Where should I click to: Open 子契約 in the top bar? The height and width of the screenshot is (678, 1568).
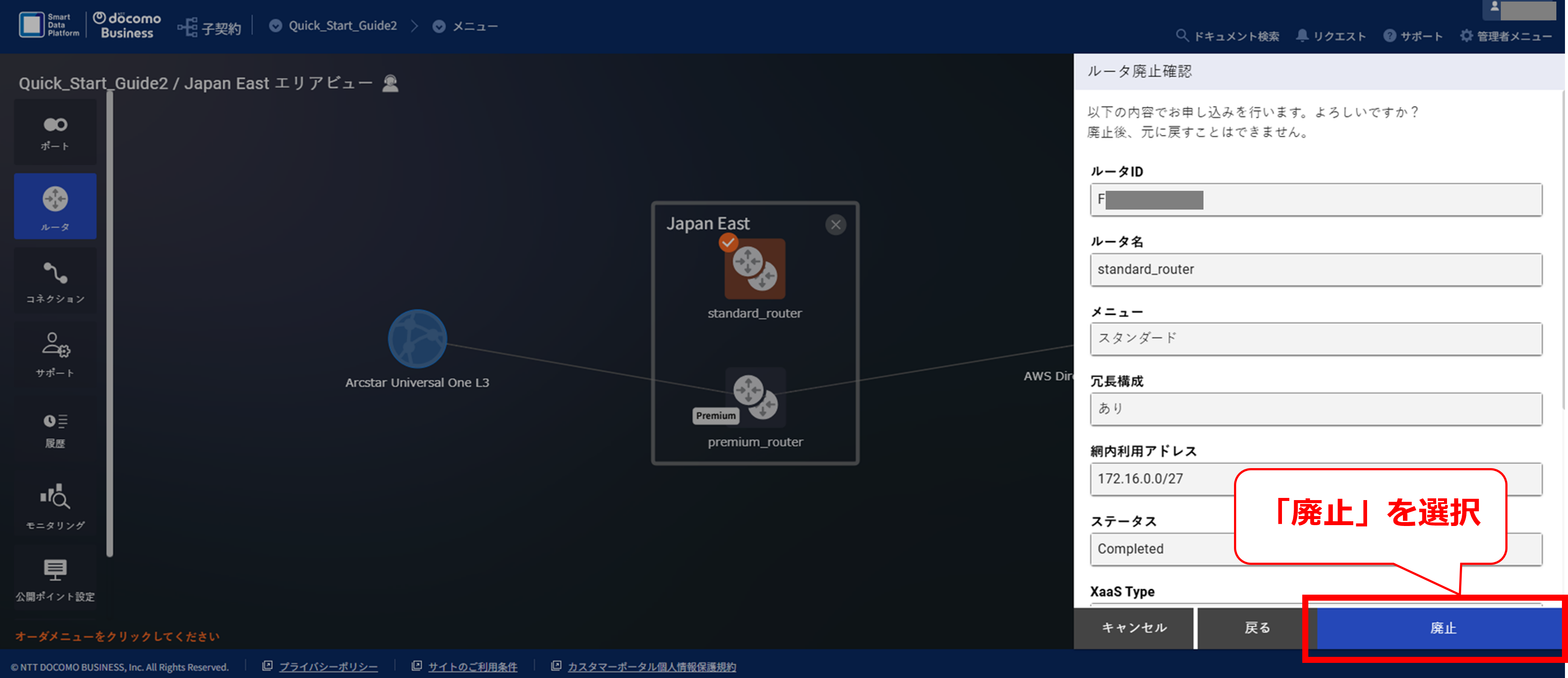point(210,27)
